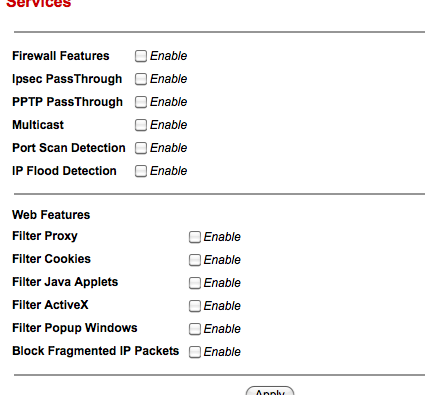
Task: Check the Multicast Enable checkbox
Action: pyautogui.click(x=141, y=125)
